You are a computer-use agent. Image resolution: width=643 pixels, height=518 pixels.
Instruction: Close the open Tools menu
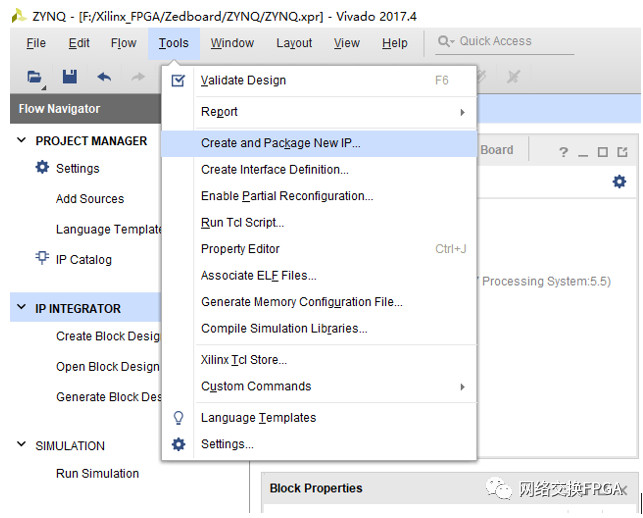(x=174, y=43)
